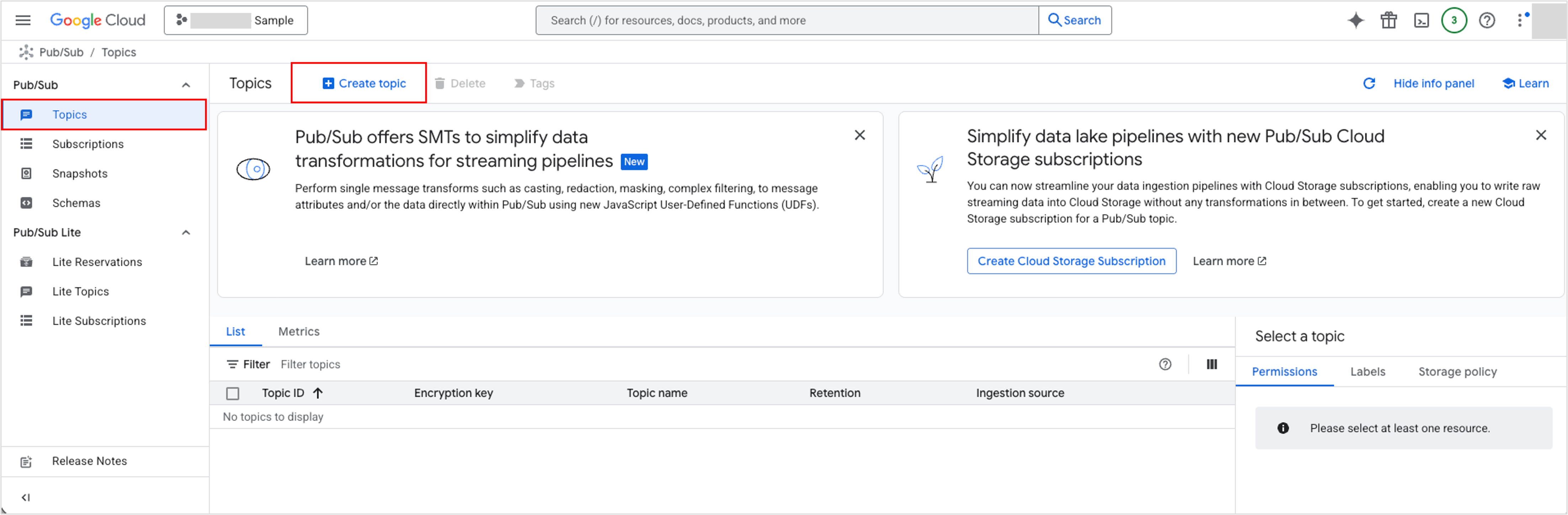The width and height of the screenshot is (1568, 515).
Task: Click the 'No topics to display' text
Action: [x=273, y=417]
